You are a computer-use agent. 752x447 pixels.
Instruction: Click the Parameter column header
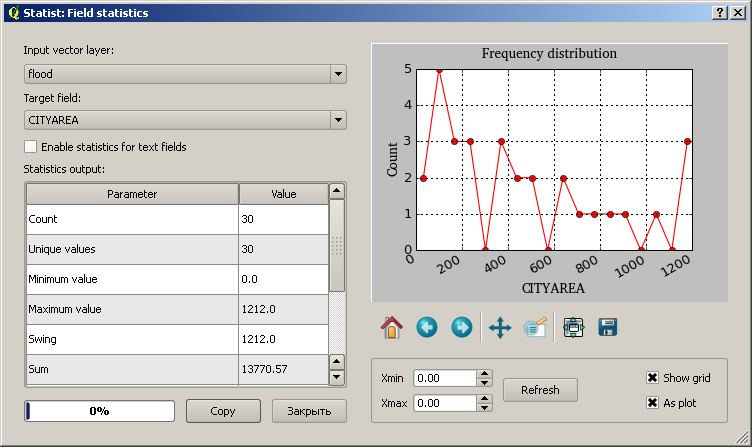132,194
